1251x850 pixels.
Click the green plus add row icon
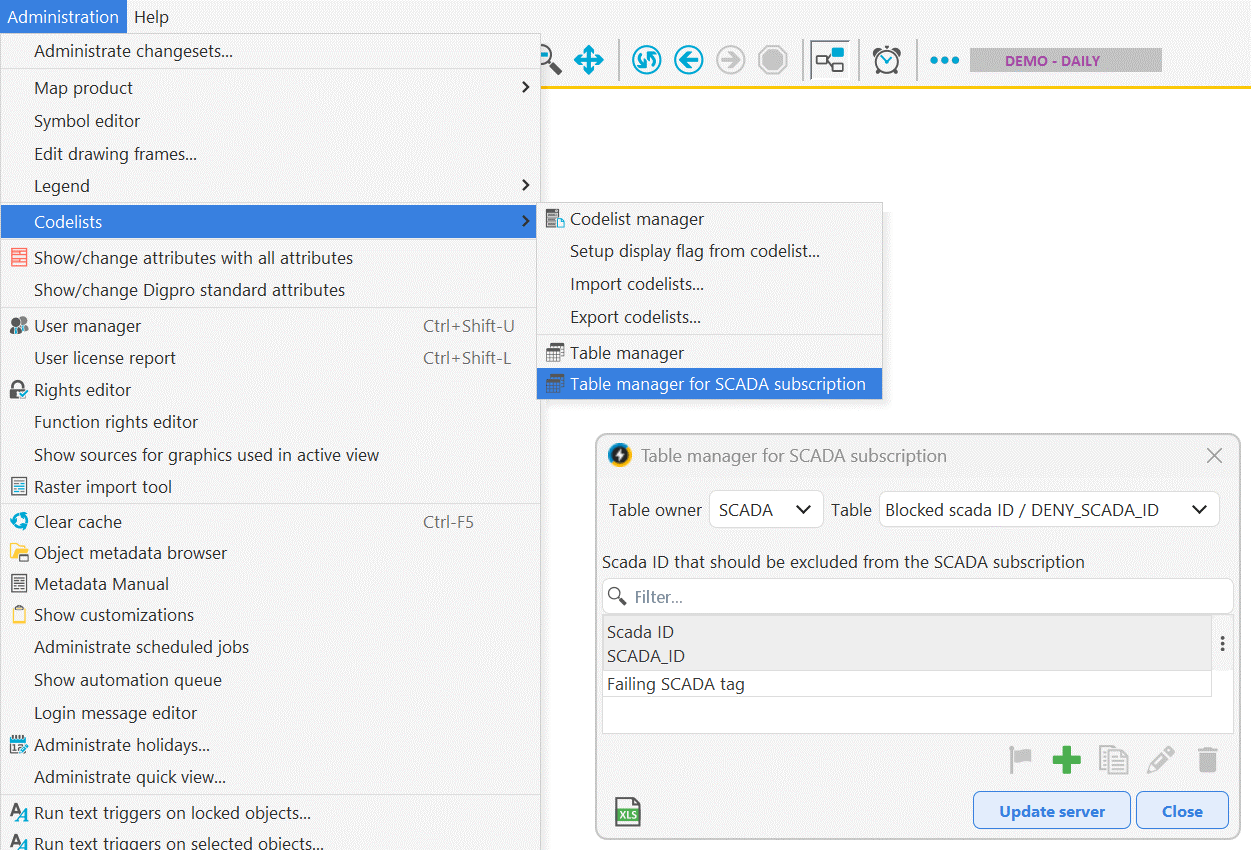[1067, 760]
